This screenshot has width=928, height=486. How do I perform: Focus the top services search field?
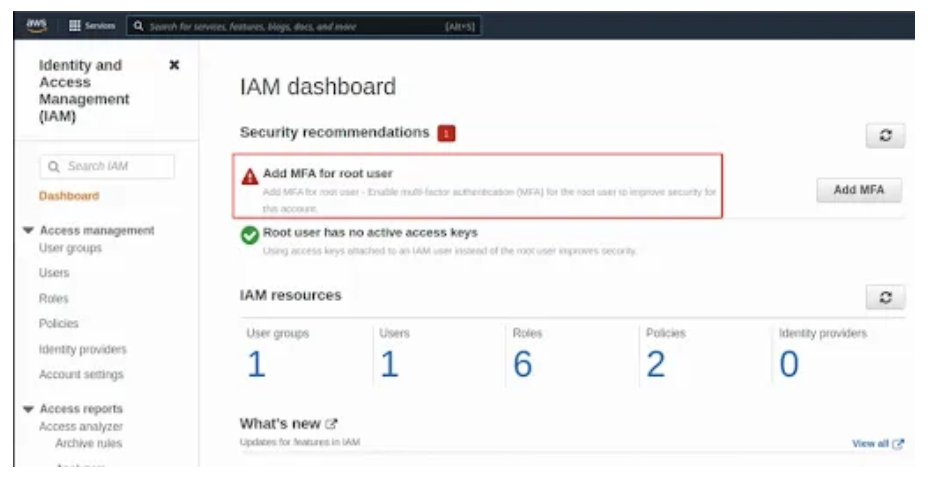tap(304, 26)
